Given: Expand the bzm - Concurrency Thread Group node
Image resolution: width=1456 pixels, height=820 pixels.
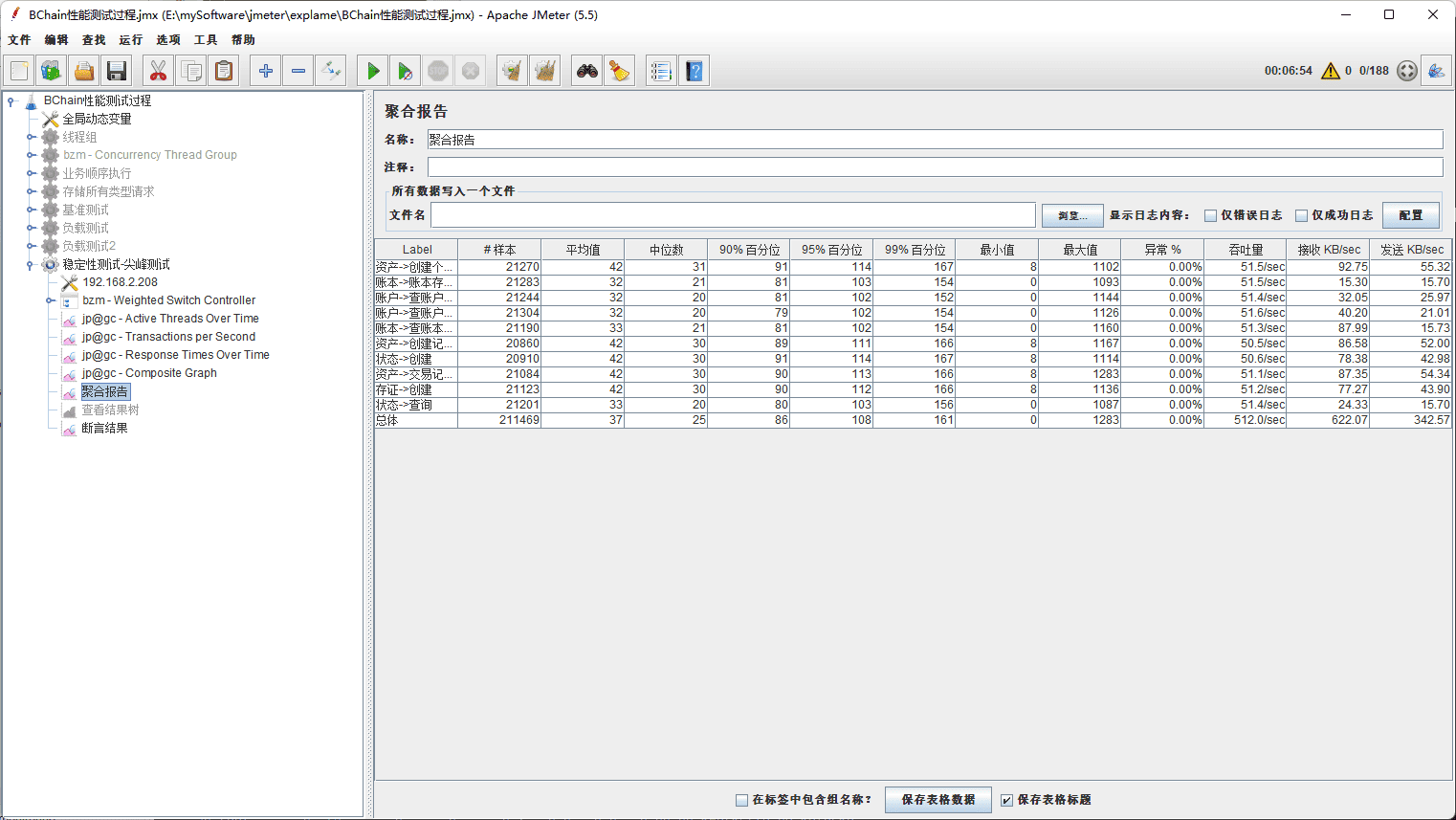Looking at the screenshot, I should pos(31,155).
